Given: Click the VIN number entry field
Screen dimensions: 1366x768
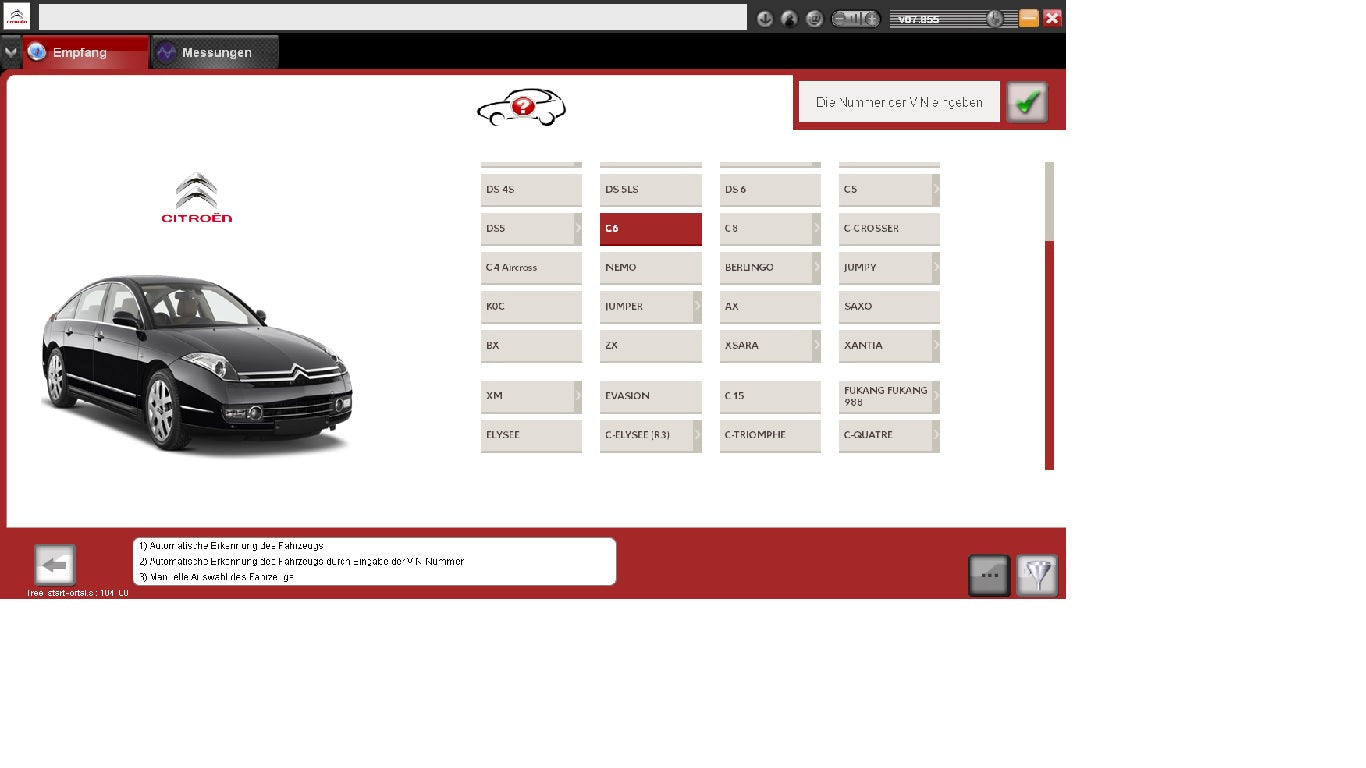Looking at the screenshot, I should [x=899, y=102].
